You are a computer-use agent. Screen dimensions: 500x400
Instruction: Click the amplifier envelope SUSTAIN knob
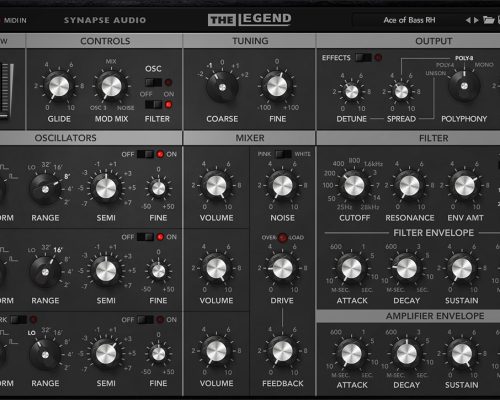(462, 353)
